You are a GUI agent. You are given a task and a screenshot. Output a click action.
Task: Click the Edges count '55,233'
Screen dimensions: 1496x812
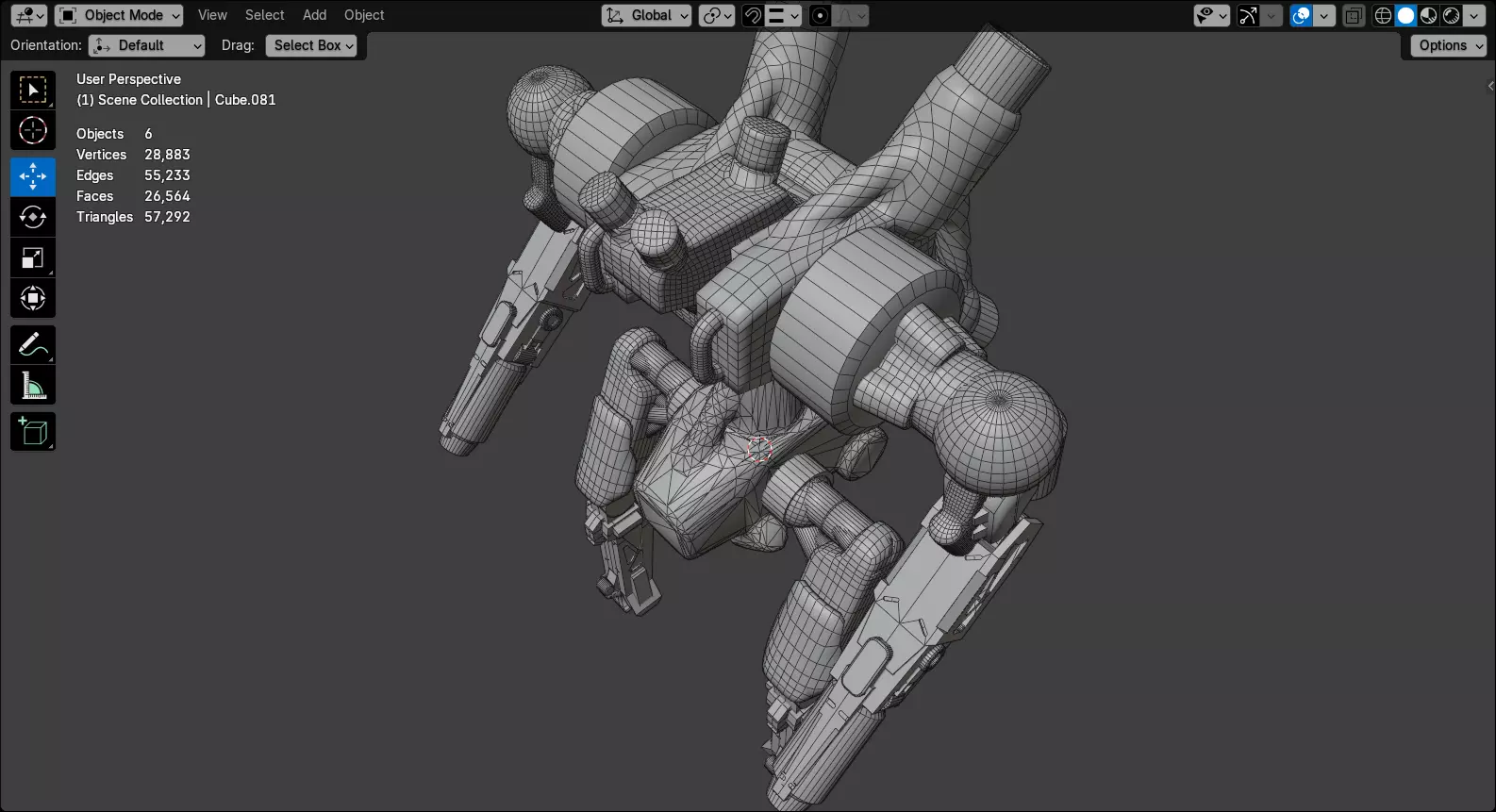[x=167, y=175]
